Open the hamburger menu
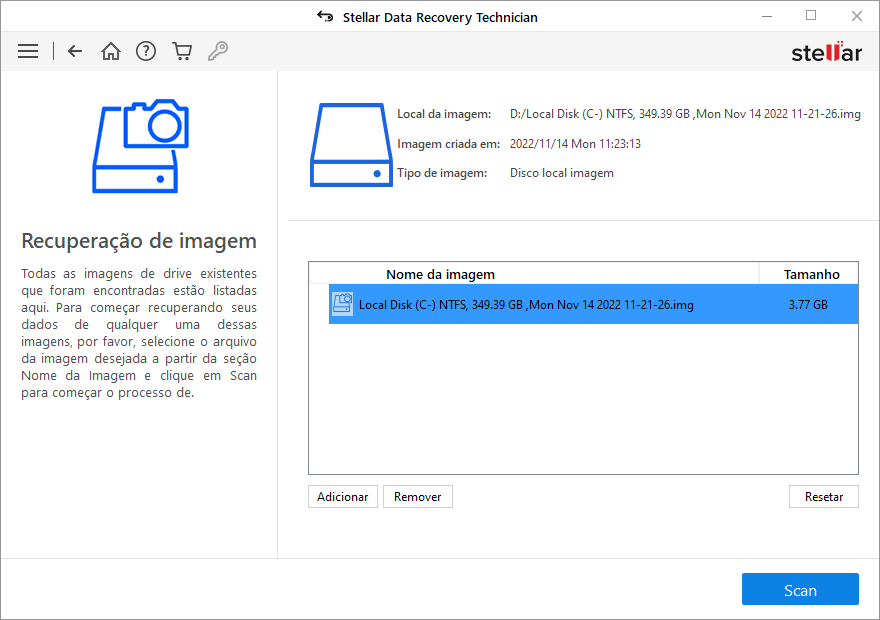This screenshot has width=880, height=620. (28, 51)
